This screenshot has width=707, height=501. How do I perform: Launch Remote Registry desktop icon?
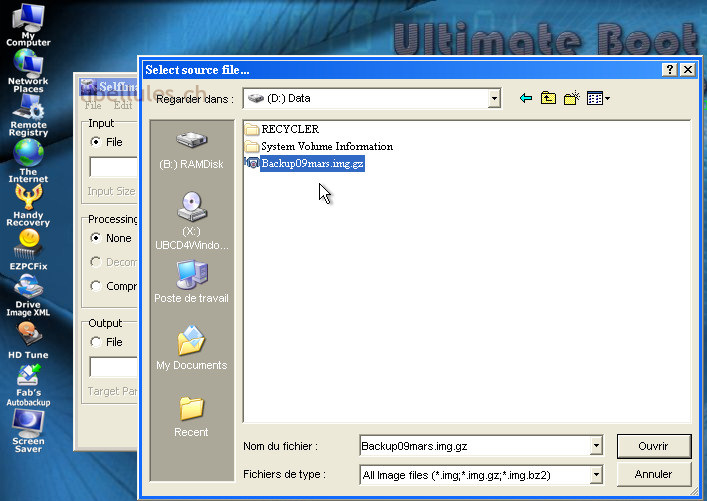point(28,115)
